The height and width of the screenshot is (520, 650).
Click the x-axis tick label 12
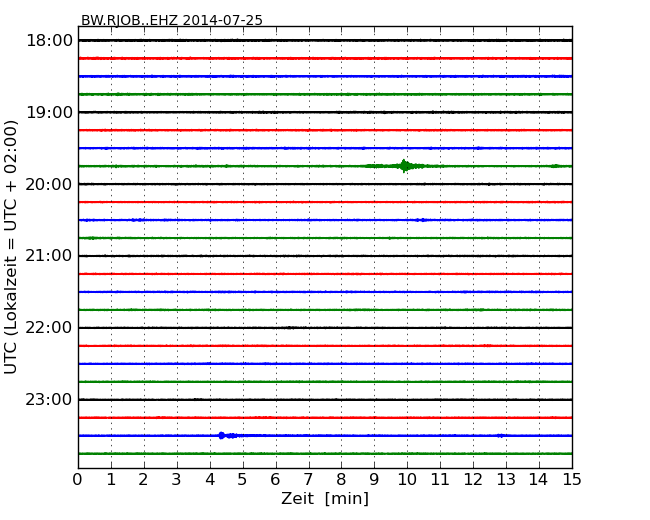(x=473, y=480)
